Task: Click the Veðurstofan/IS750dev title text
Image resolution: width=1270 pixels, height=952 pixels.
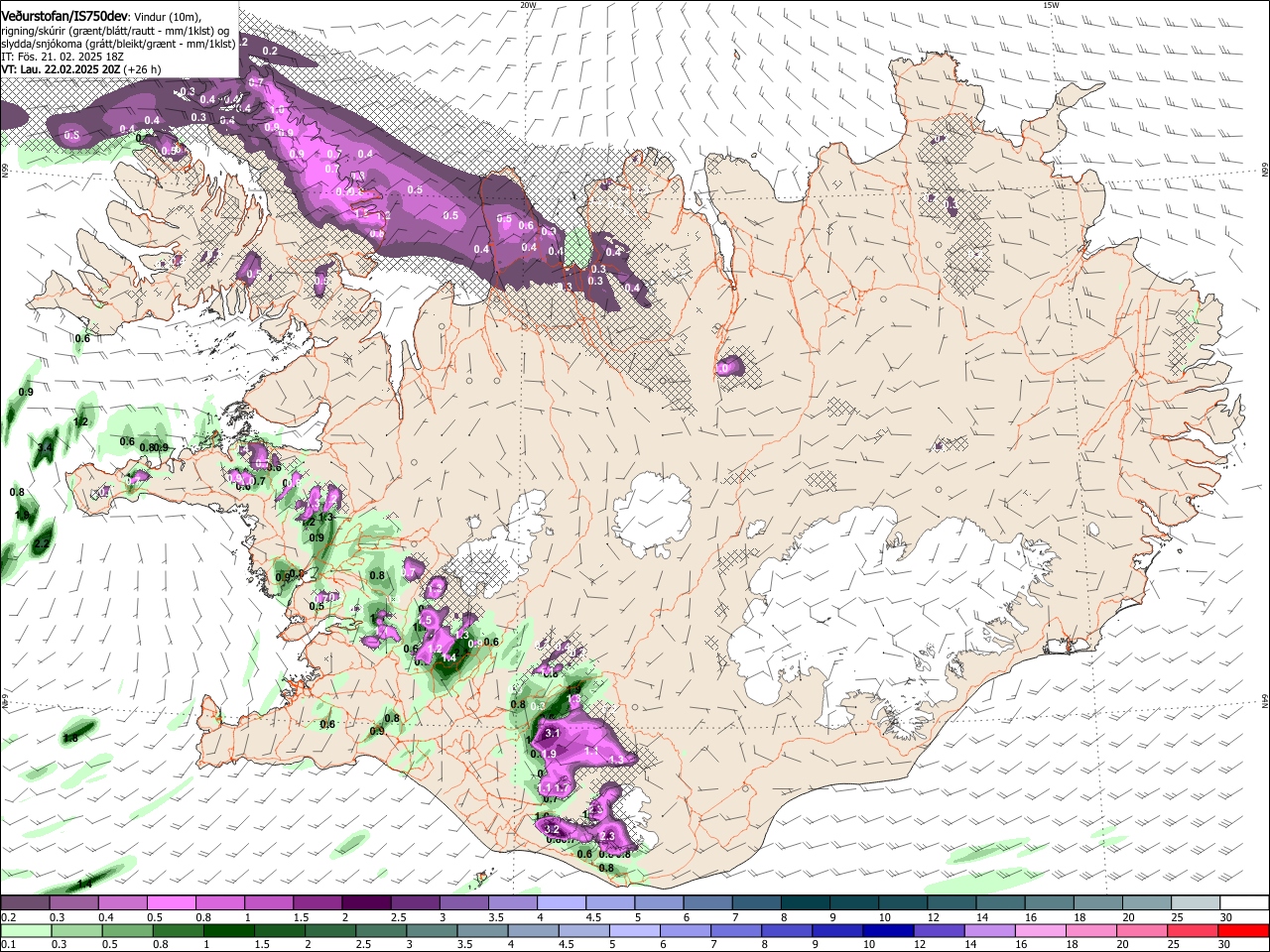Action: [x=64, y=16]
